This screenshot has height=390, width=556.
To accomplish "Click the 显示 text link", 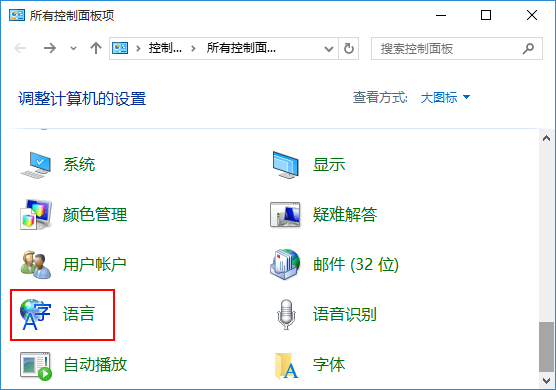I will (329, 165).
